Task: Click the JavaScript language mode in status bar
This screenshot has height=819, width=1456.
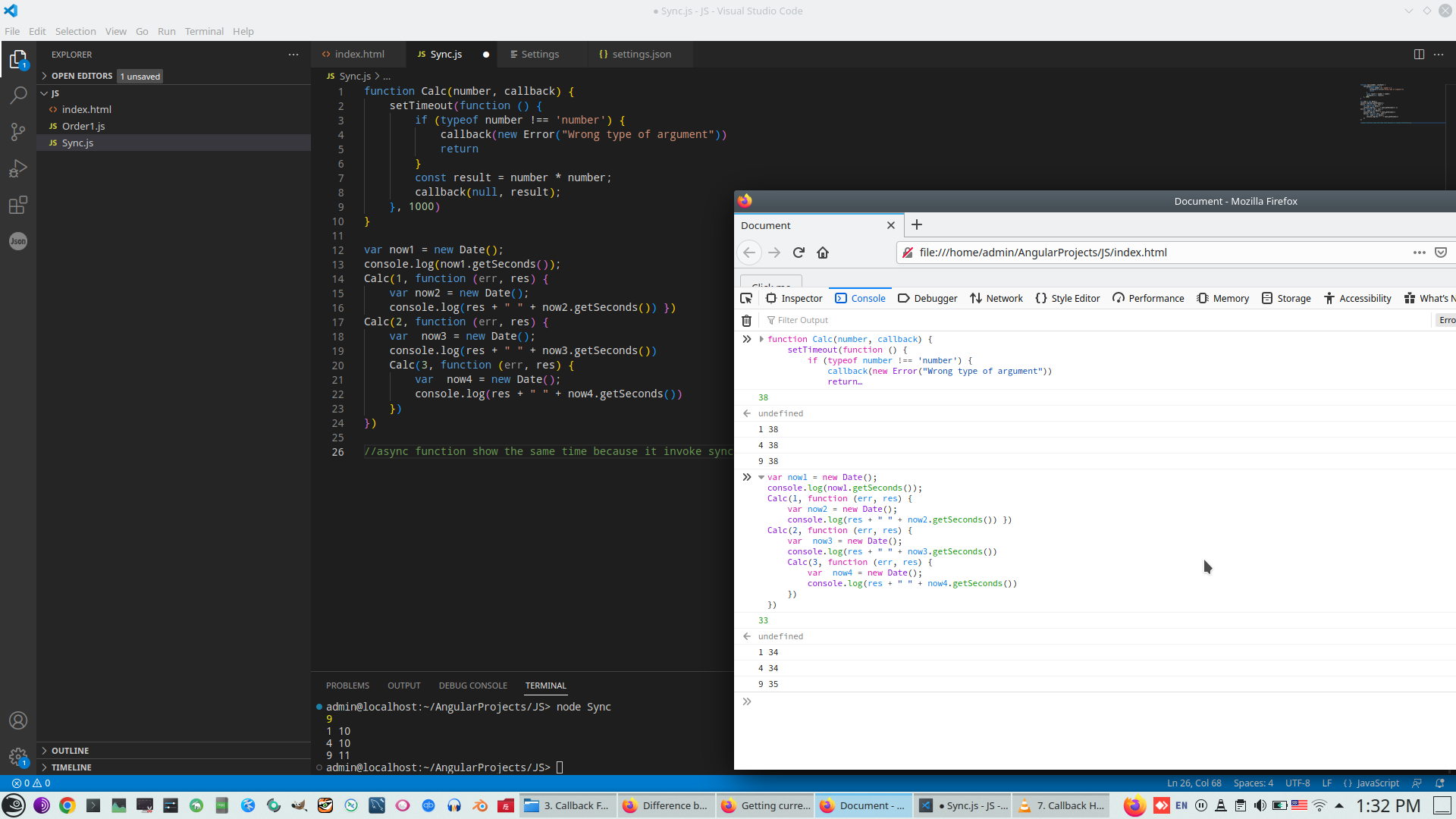Action: [x=1377, y=783]
